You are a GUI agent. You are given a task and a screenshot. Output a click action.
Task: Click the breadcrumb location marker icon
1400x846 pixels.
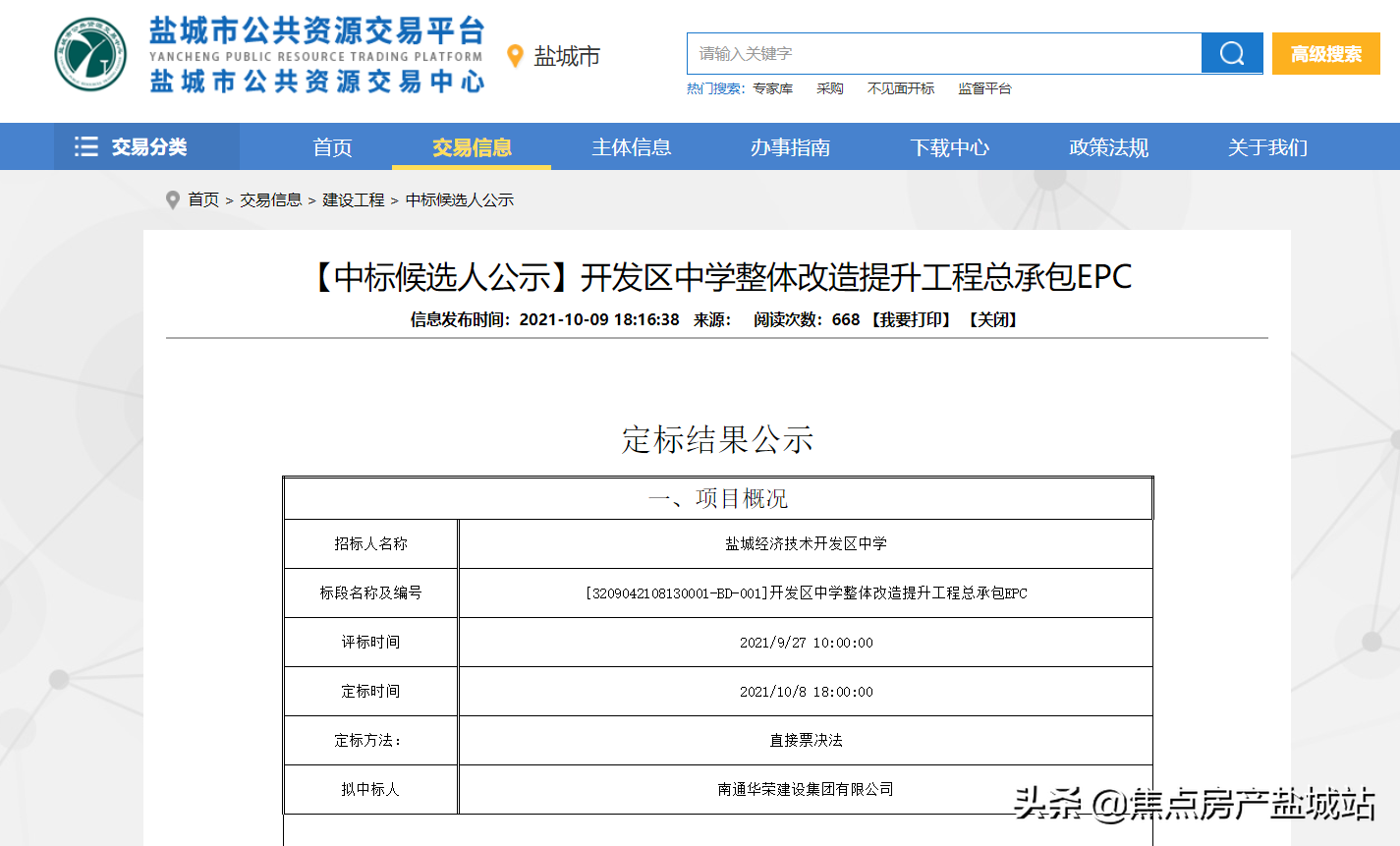point(173,200)
